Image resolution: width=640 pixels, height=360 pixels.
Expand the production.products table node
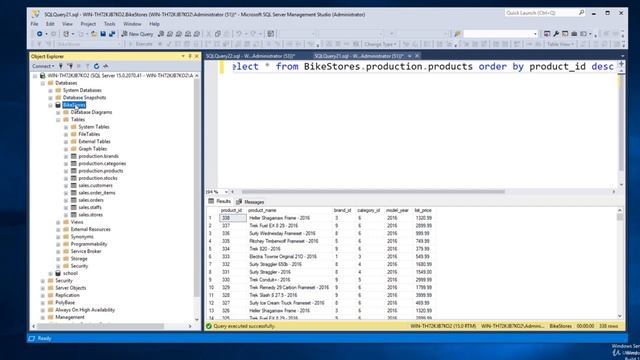[x=66, y=171]
